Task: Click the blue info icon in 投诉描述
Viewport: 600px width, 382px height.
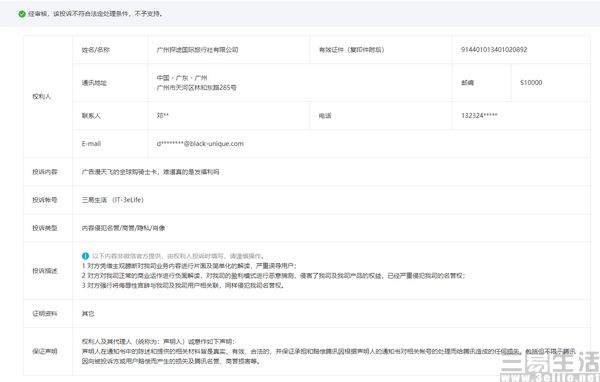Action: point(85,256)
